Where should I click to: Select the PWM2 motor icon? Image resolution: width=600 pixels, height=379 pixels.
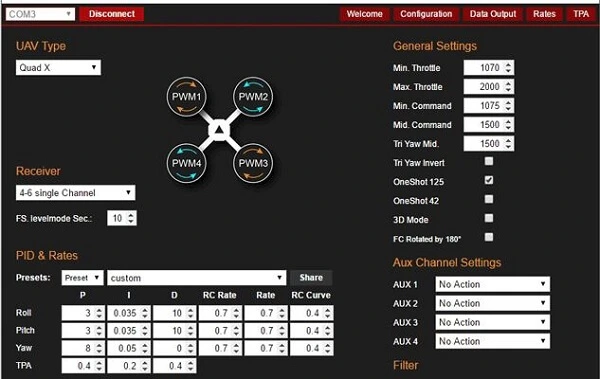(x=253, y=97)
